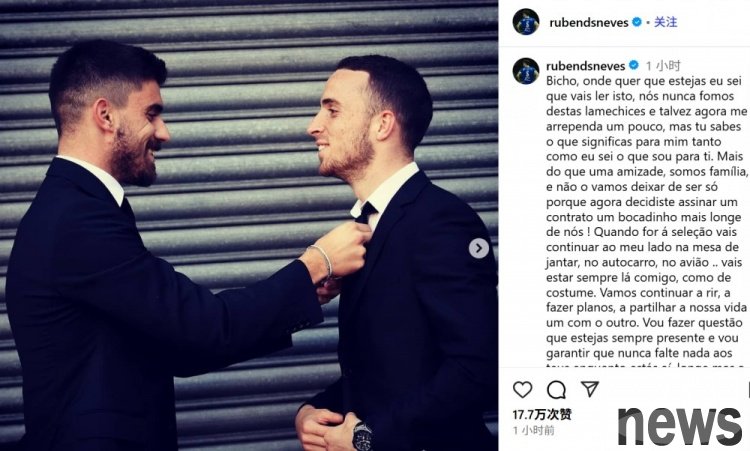Click the 1 小时 timestamp next to the caption
The image size is (750, 451).
[x=662, y=66]
